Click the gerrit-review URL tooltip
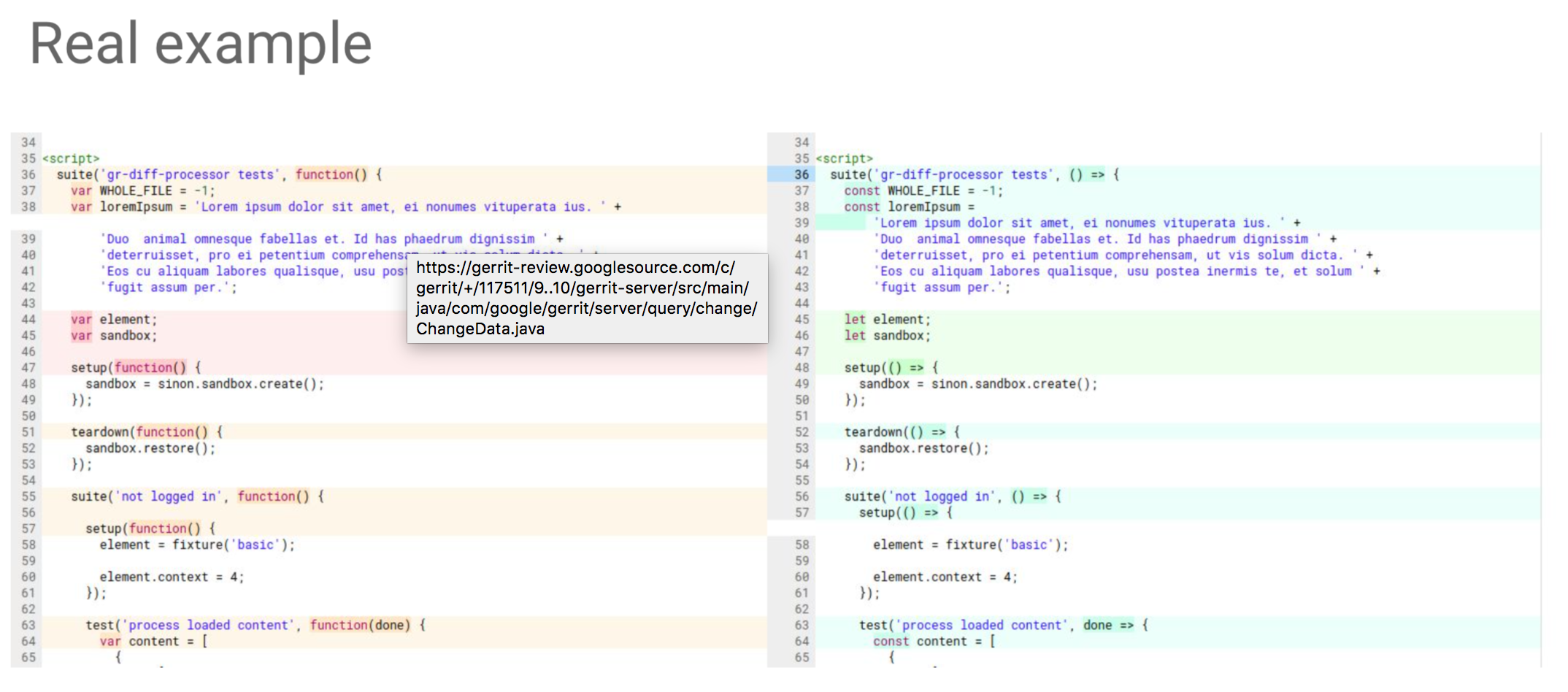Image resolution: width=1568 pixels, height=692 pixels. pos(587,299)
